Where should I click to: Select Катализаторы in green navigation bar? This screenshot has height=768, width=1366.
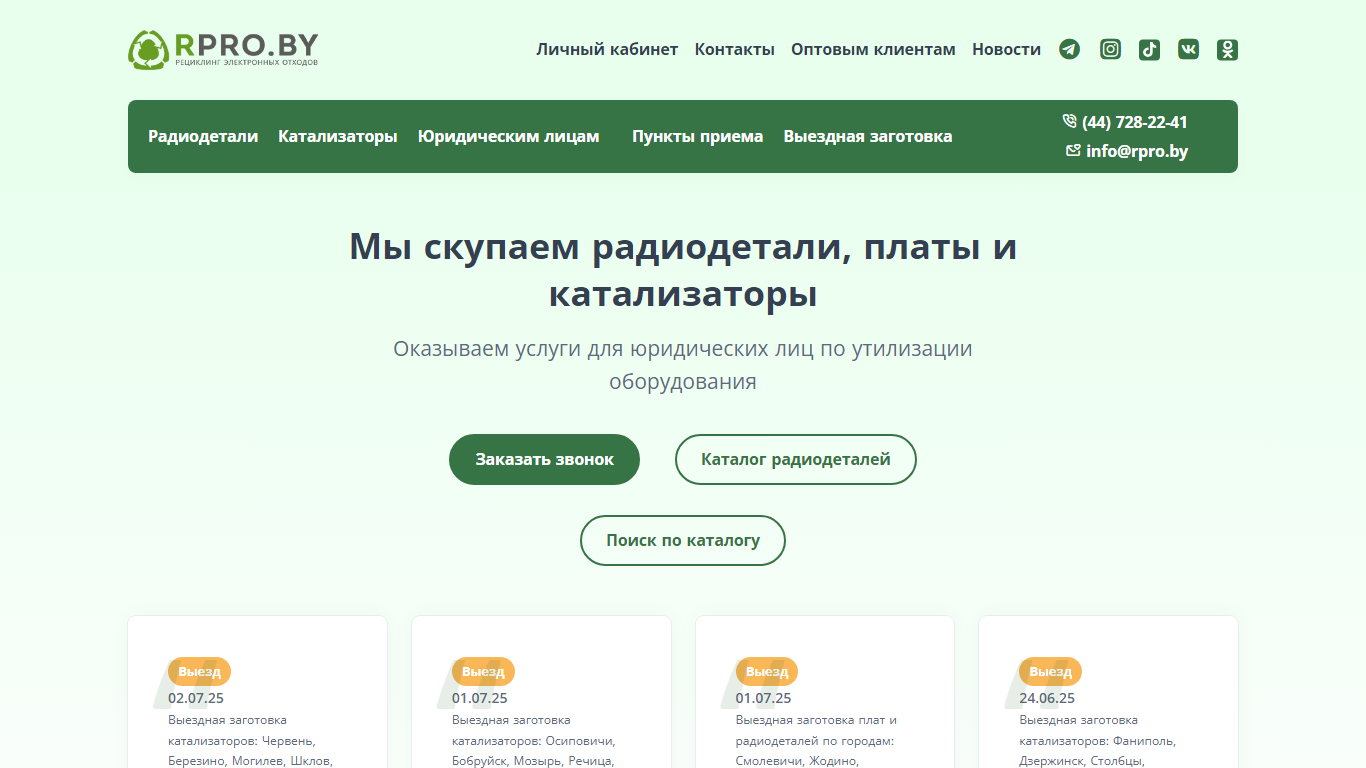(338, 136)
